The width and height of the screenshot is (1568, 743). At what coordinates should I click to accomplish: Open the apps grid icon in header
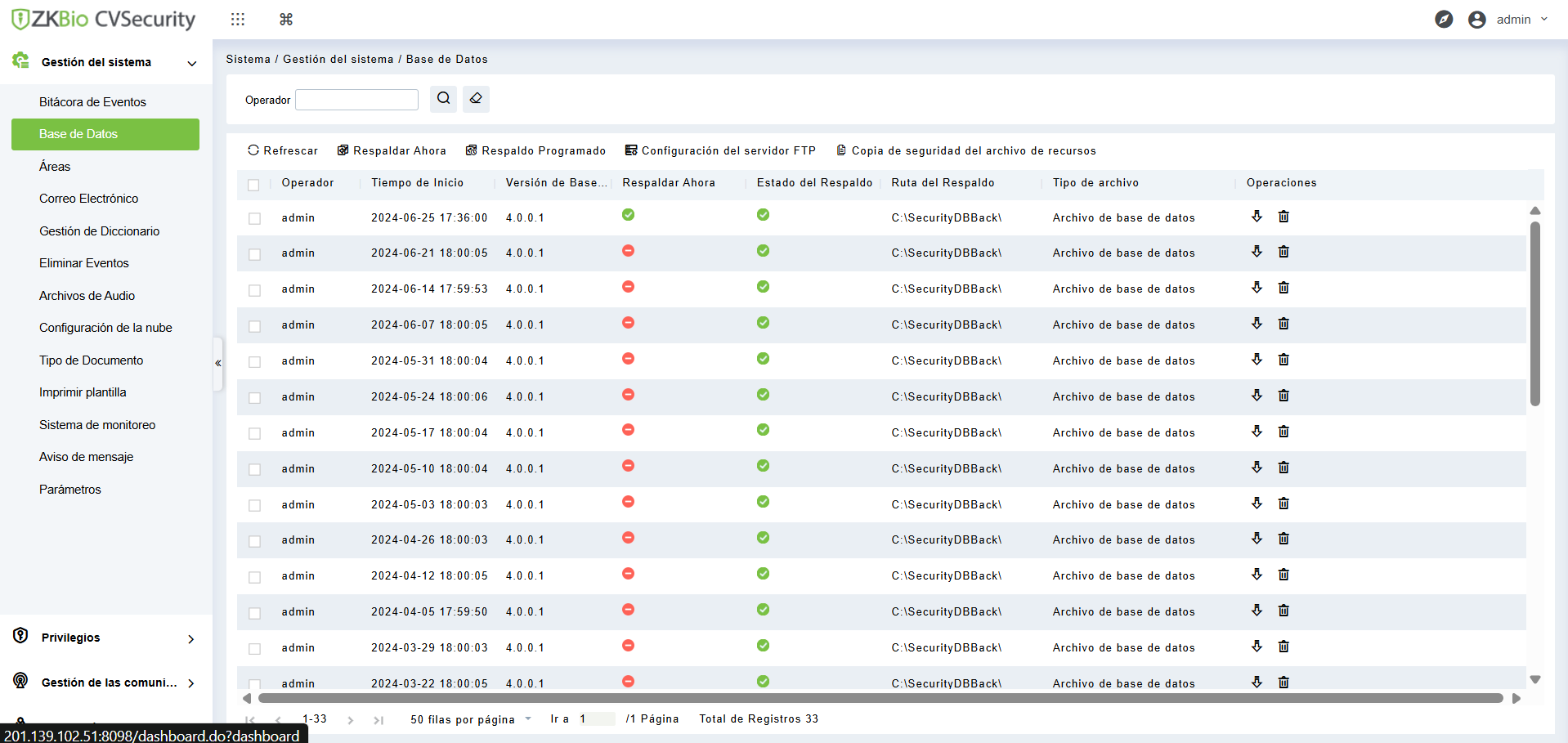click(x=238, y=20)
